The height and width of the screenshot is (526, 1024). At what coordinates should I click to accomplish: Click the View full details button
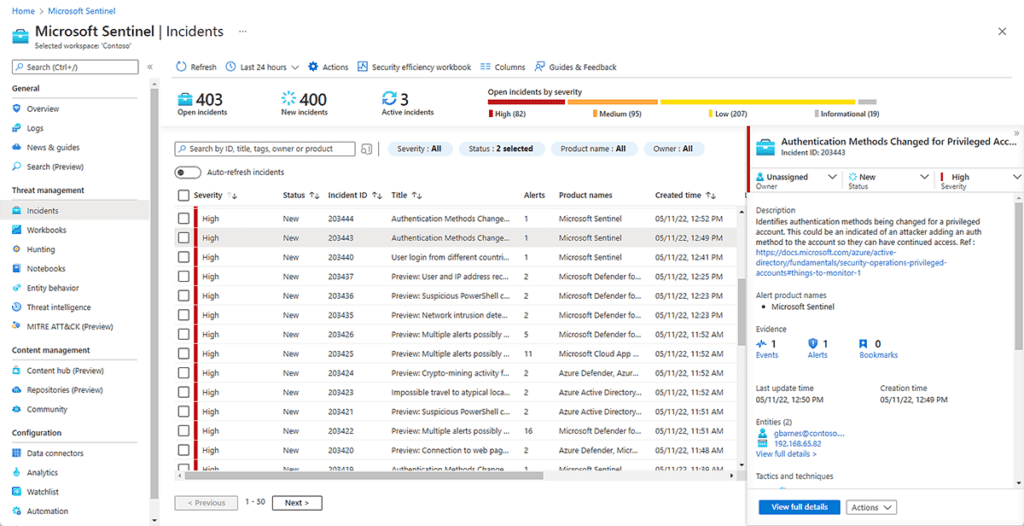[x=799, y=507]
